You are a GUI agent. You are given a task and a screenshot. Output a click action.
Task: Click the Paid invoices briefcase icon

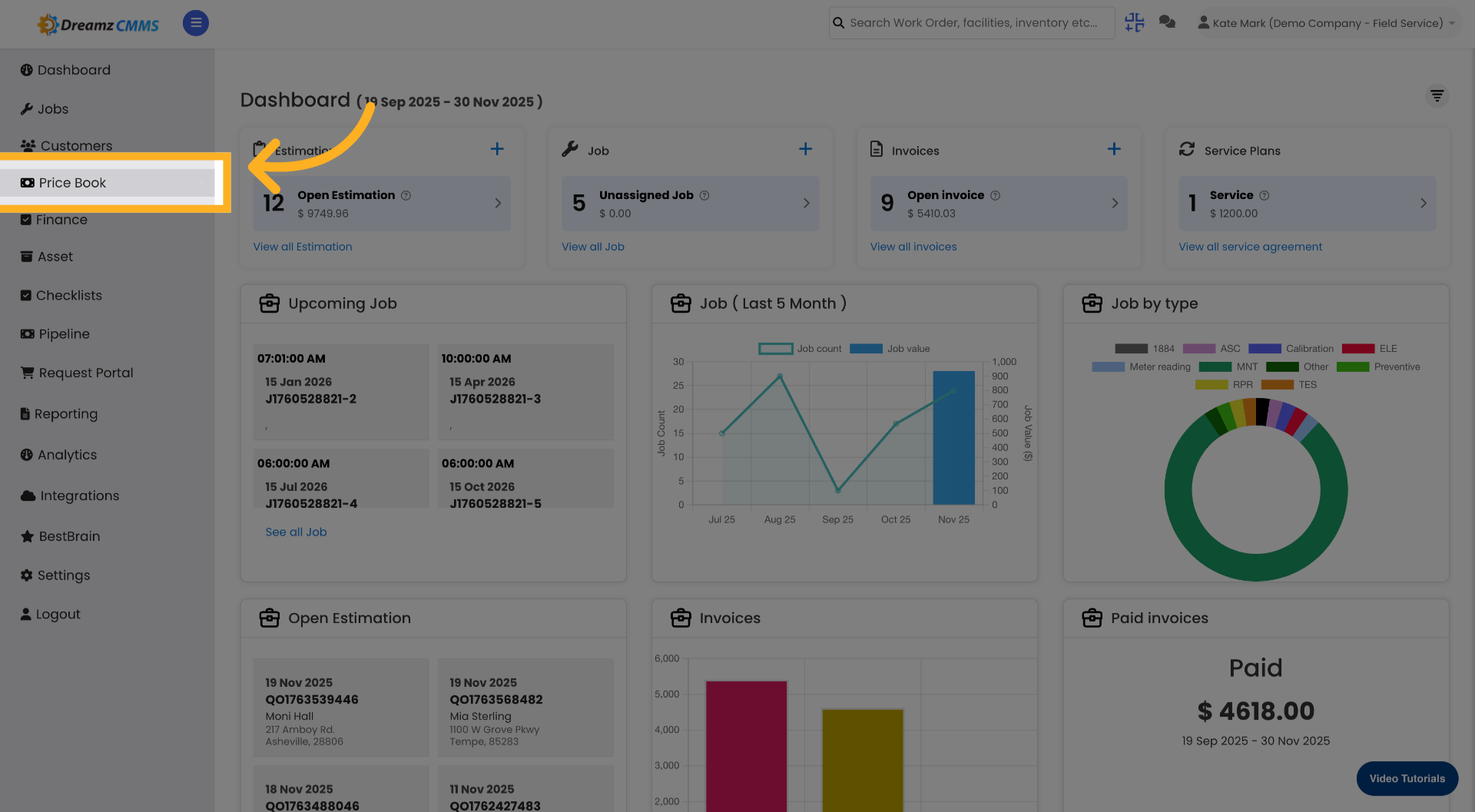click(1092, 618)
